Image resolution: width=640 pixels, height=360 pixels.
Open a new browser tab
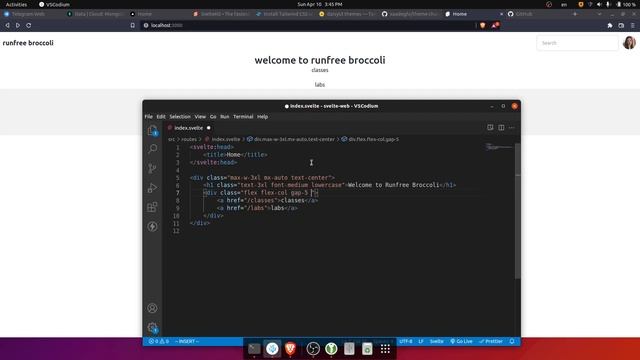tap(575, 14)
